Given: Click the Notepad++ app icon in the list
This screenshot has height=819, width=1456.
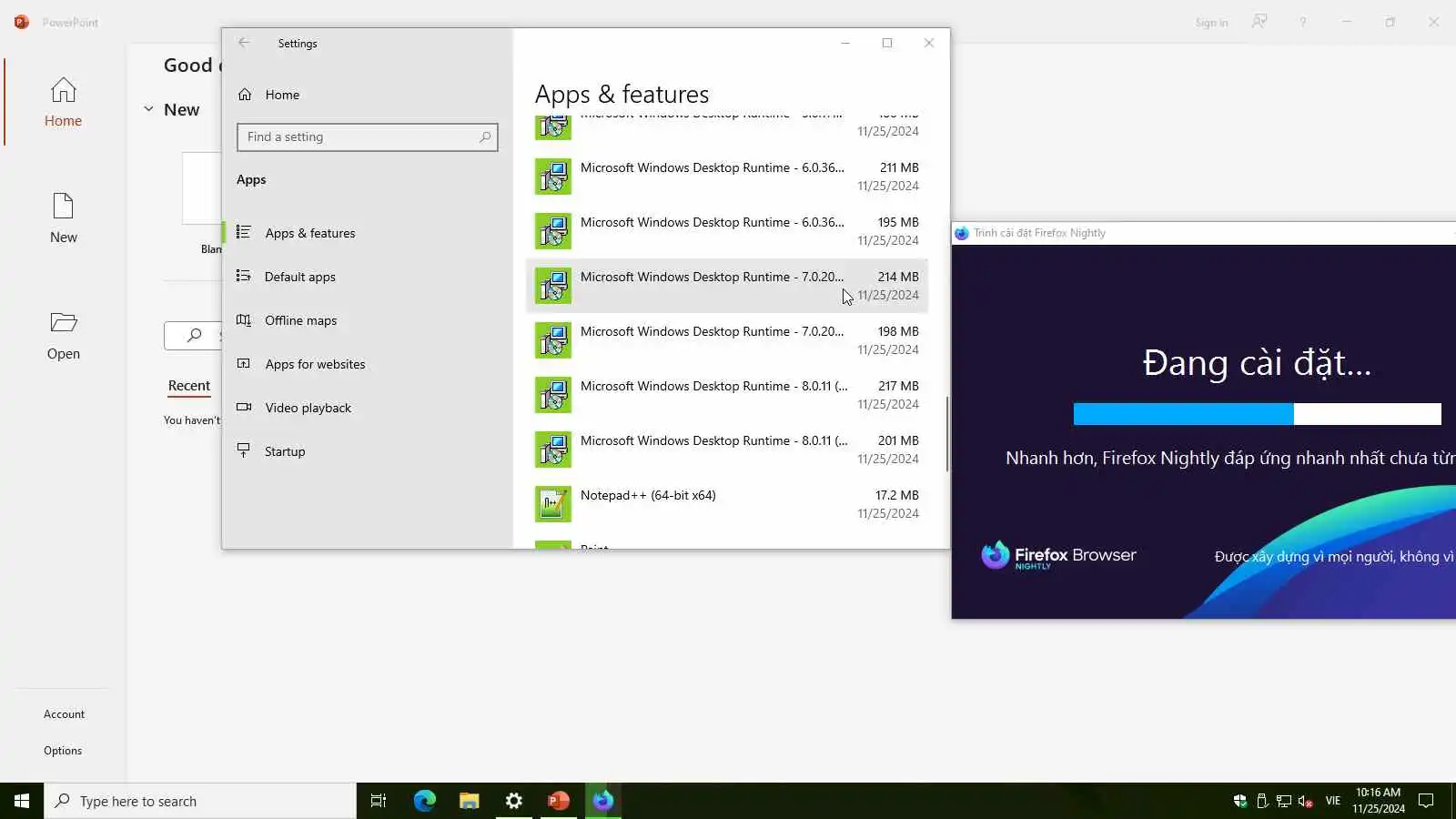Looking at the screenshot, I should coord(553,504).
